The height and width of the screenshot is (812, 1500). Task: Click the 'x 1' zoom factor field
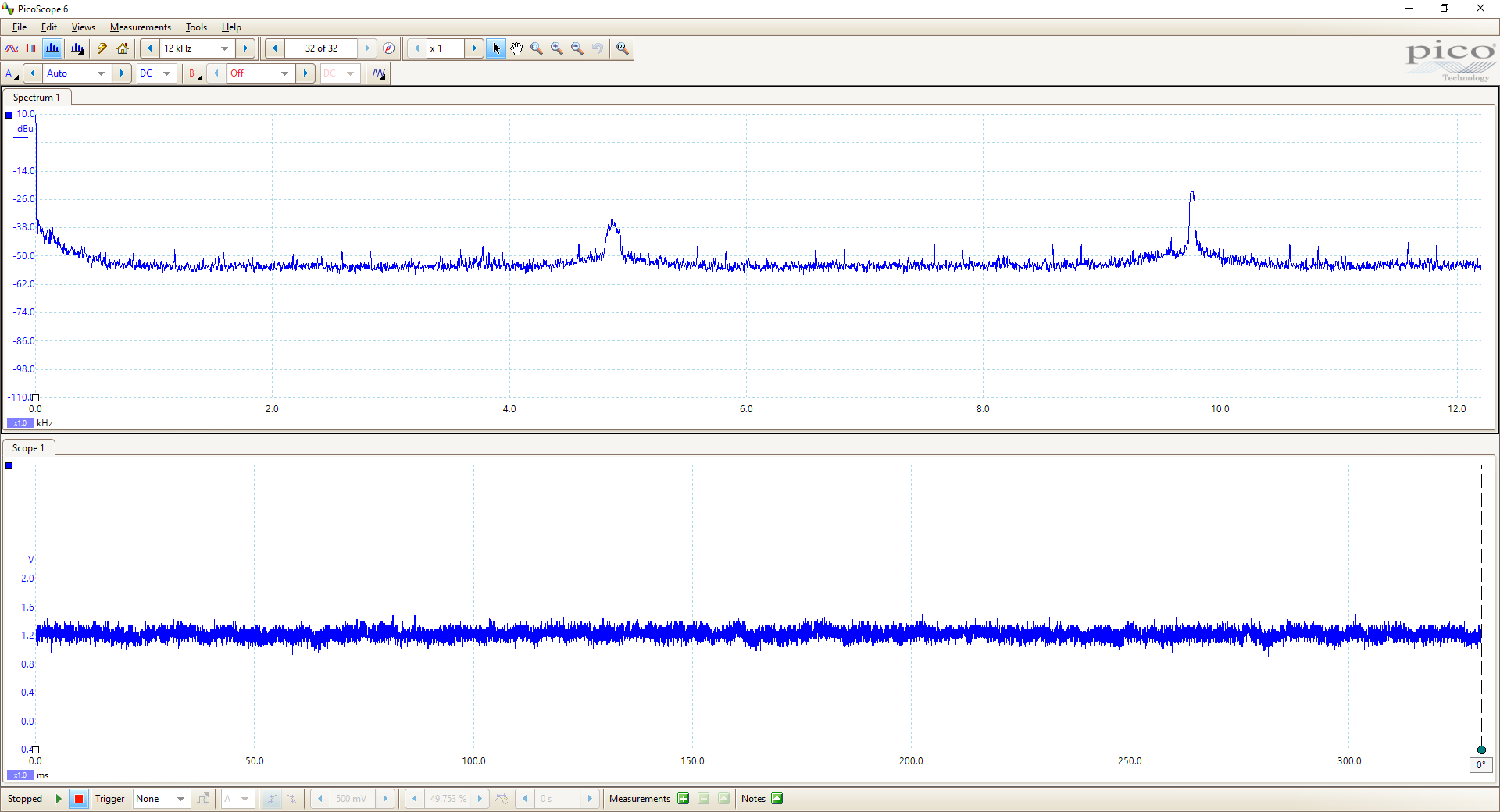[x=445, y=48]
